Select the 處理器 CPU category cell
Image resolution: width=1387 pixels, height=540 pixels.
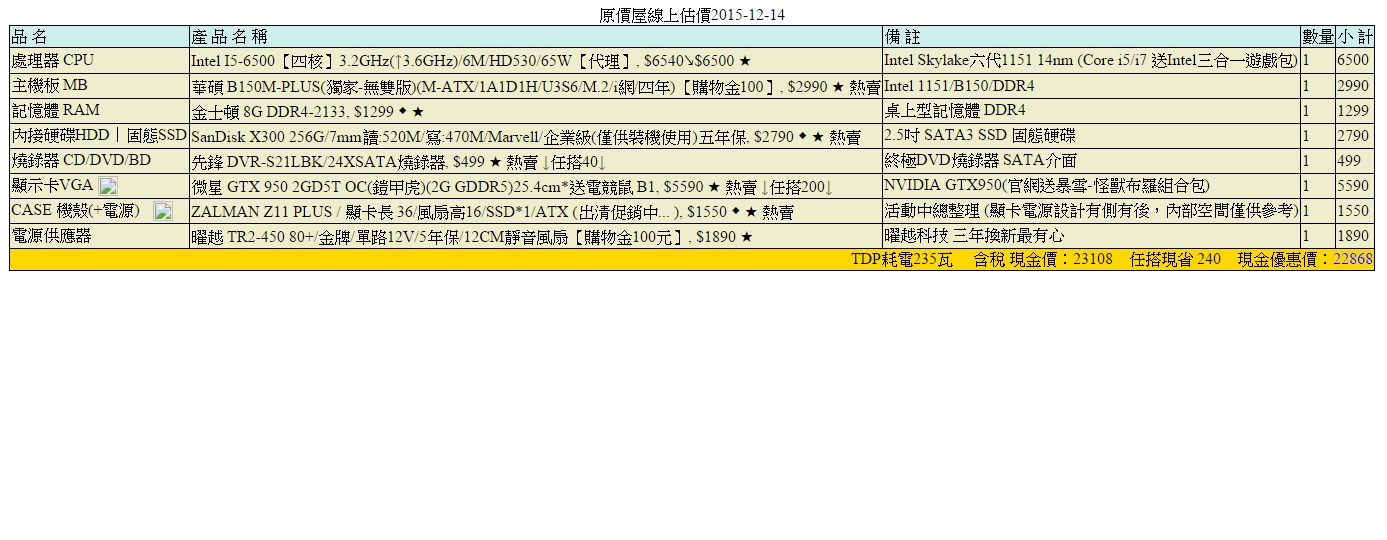(99, 60)
